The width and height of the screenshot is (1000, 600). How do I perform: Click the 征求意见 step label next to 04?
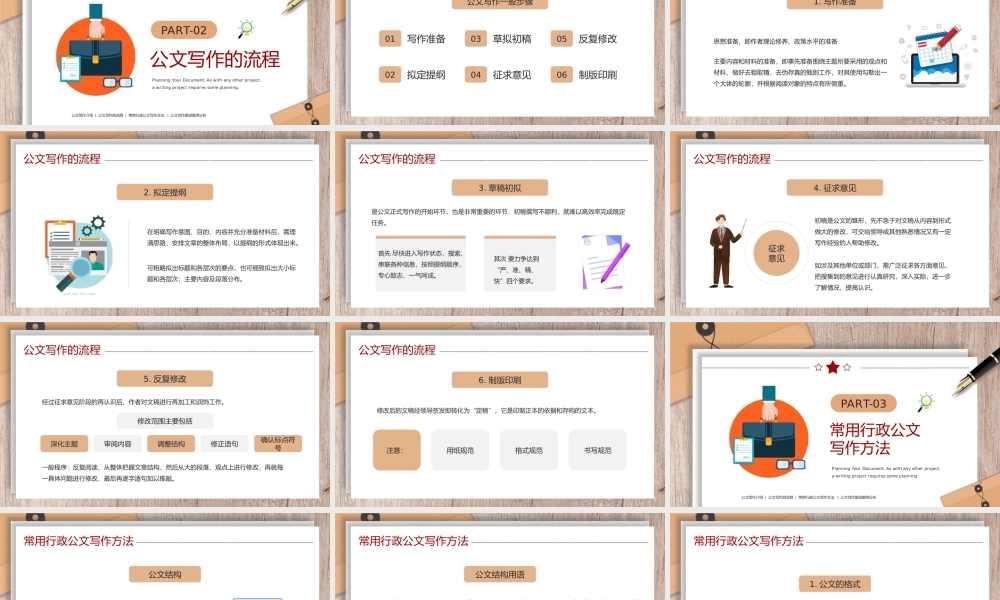(x=511, y=75)
